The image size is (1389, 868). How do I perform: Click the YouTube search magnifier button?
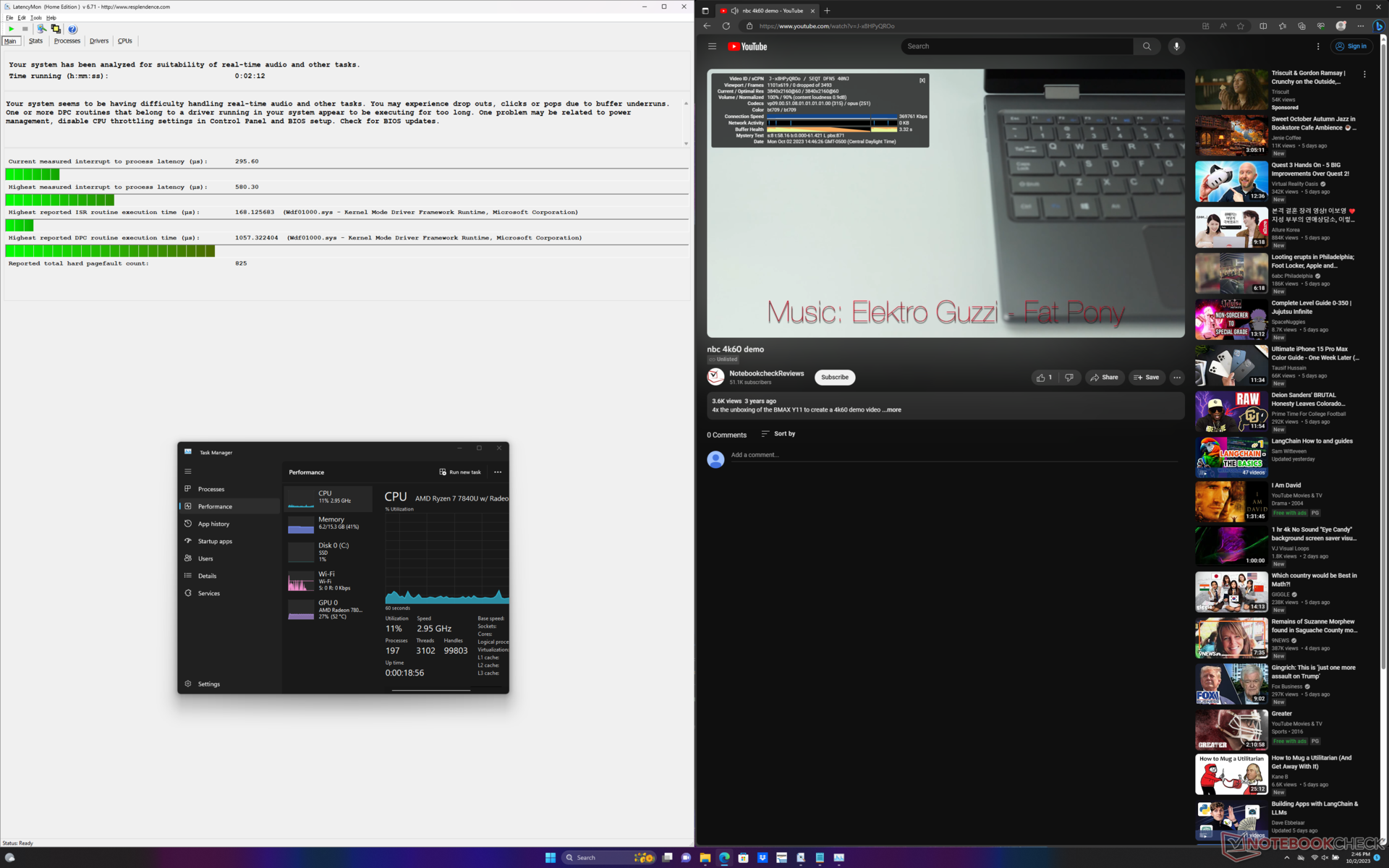(1147, 46)
